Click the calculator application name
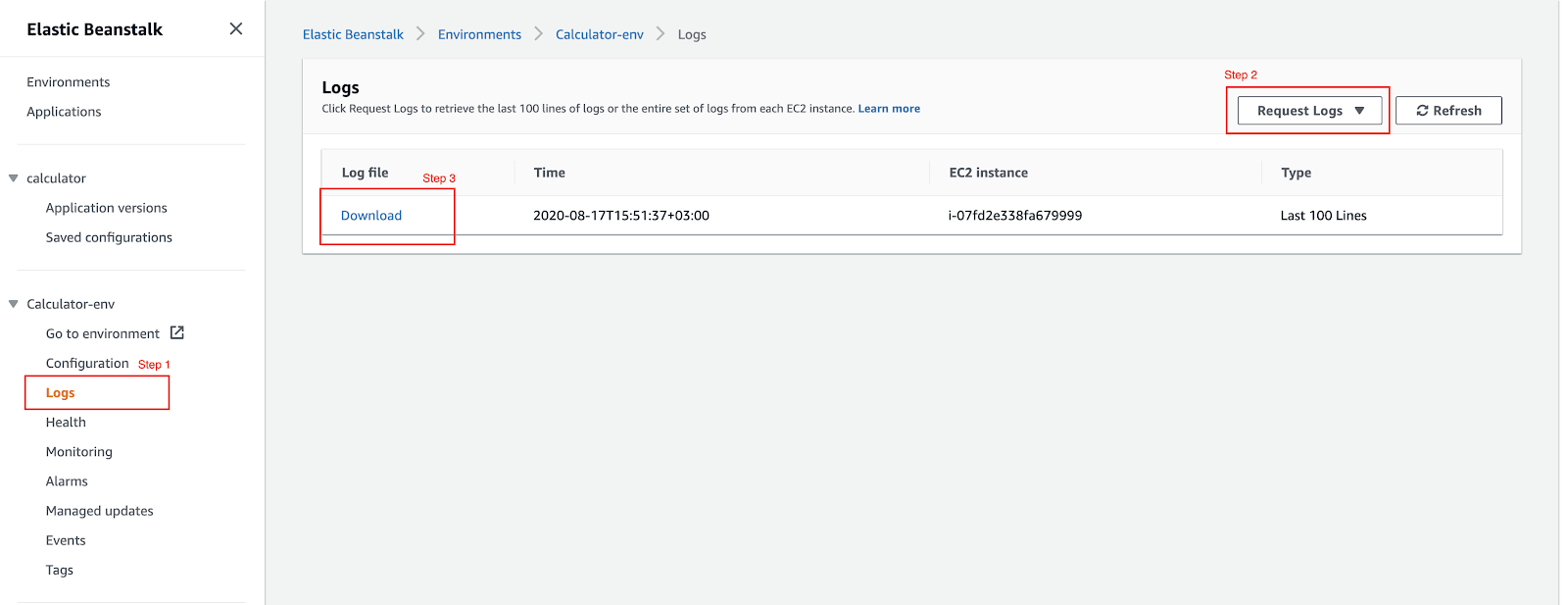1568x605 pixels. 56,178
